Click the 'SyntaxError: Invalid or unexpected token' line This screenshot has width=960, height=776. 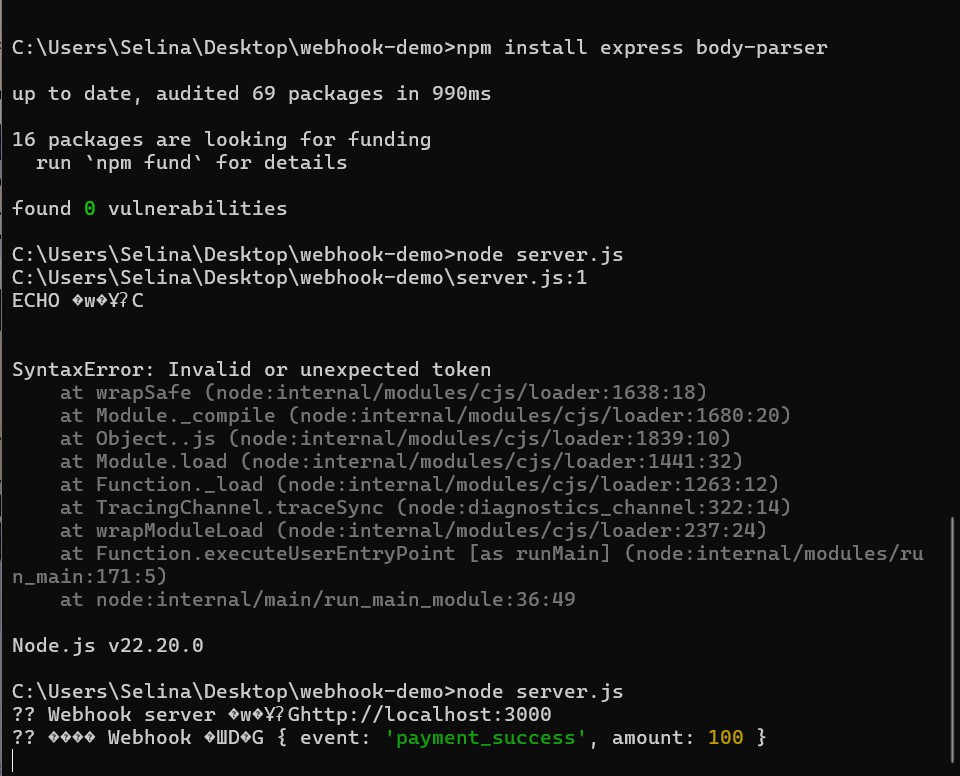(x=251, y=370)
